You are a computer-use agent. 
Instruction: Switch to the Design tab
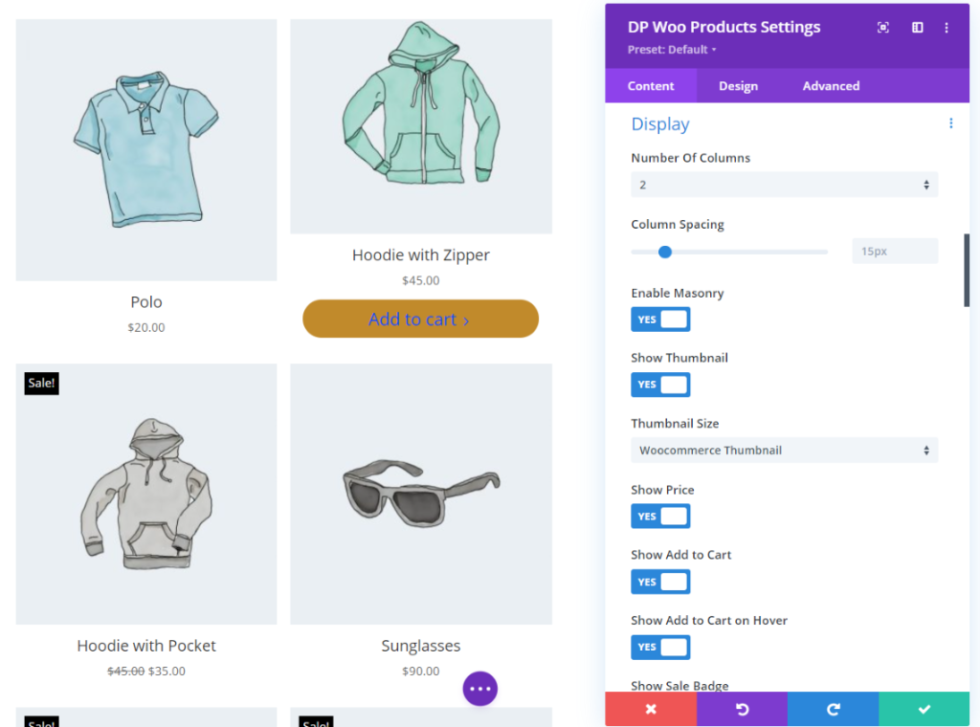tap(738, 86)
